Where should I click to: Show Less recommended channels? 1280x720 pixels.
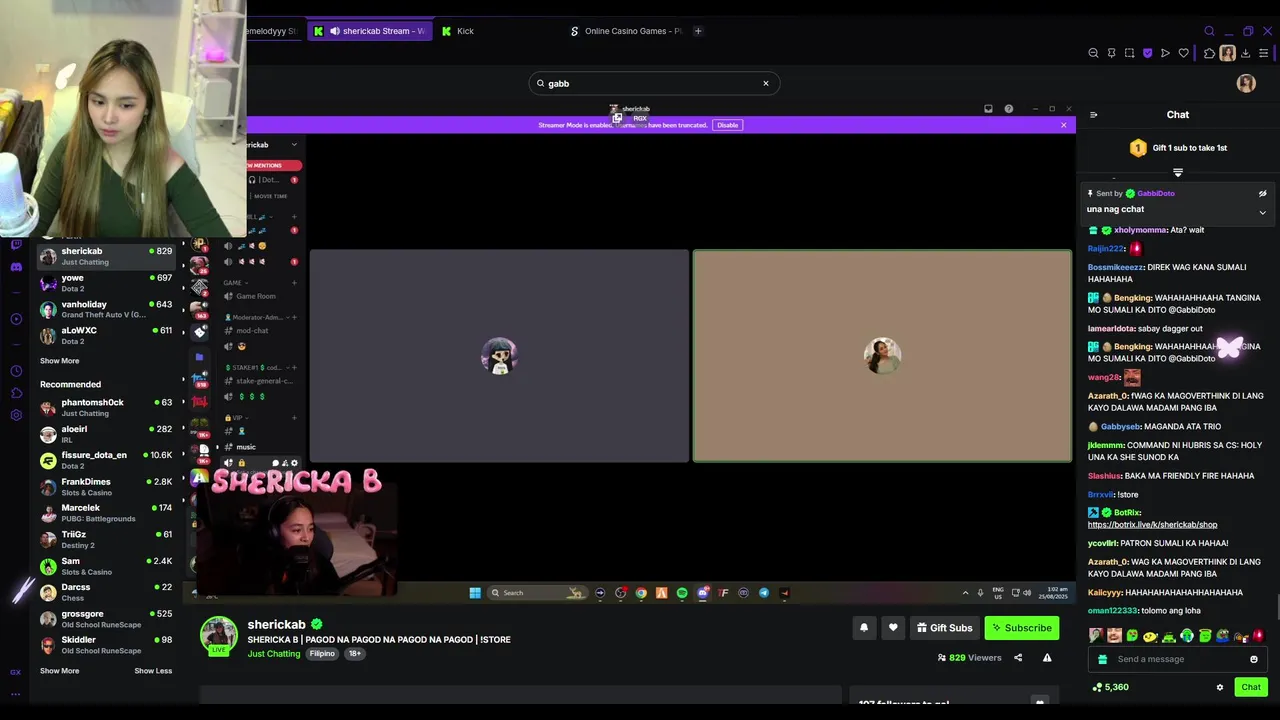click(153, 671)
